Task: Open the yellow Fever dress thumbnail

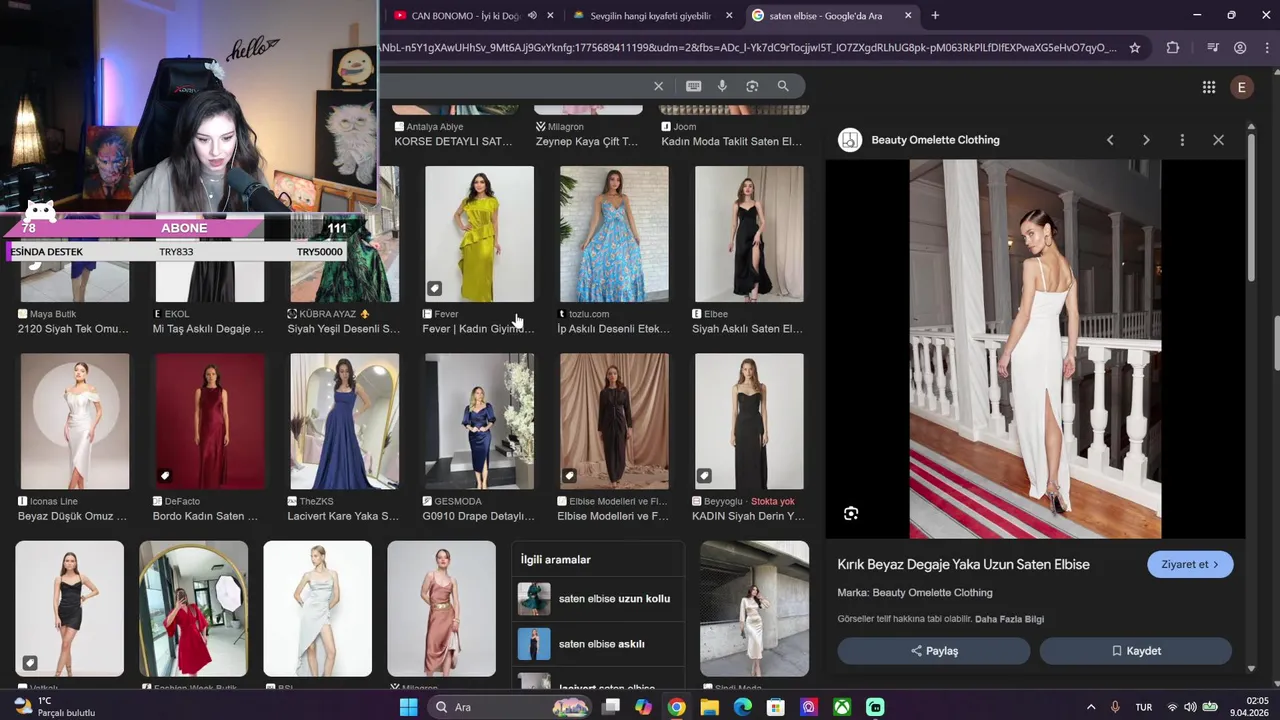Action: [479, 234]
